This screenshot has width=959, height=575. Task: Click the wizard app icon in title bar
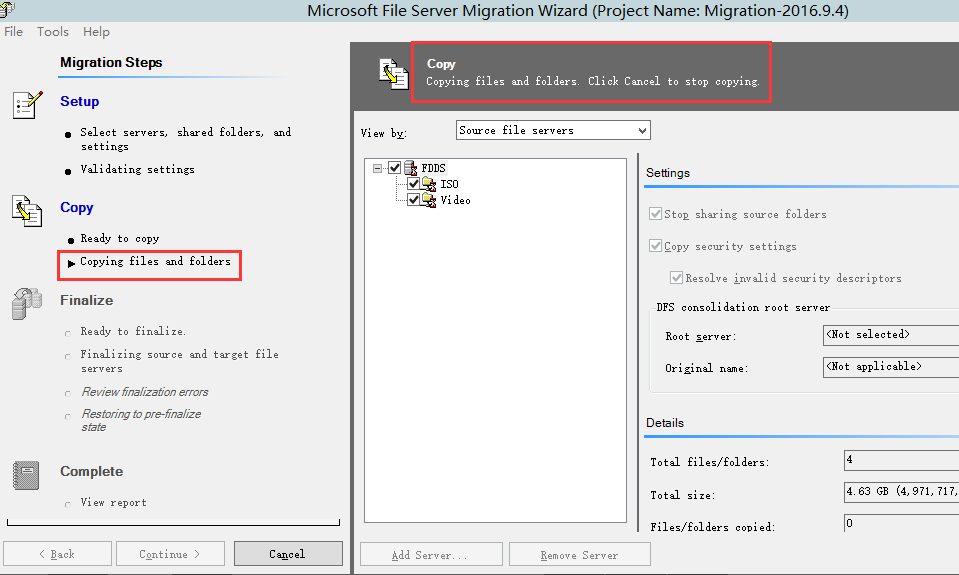pos(7,9)
